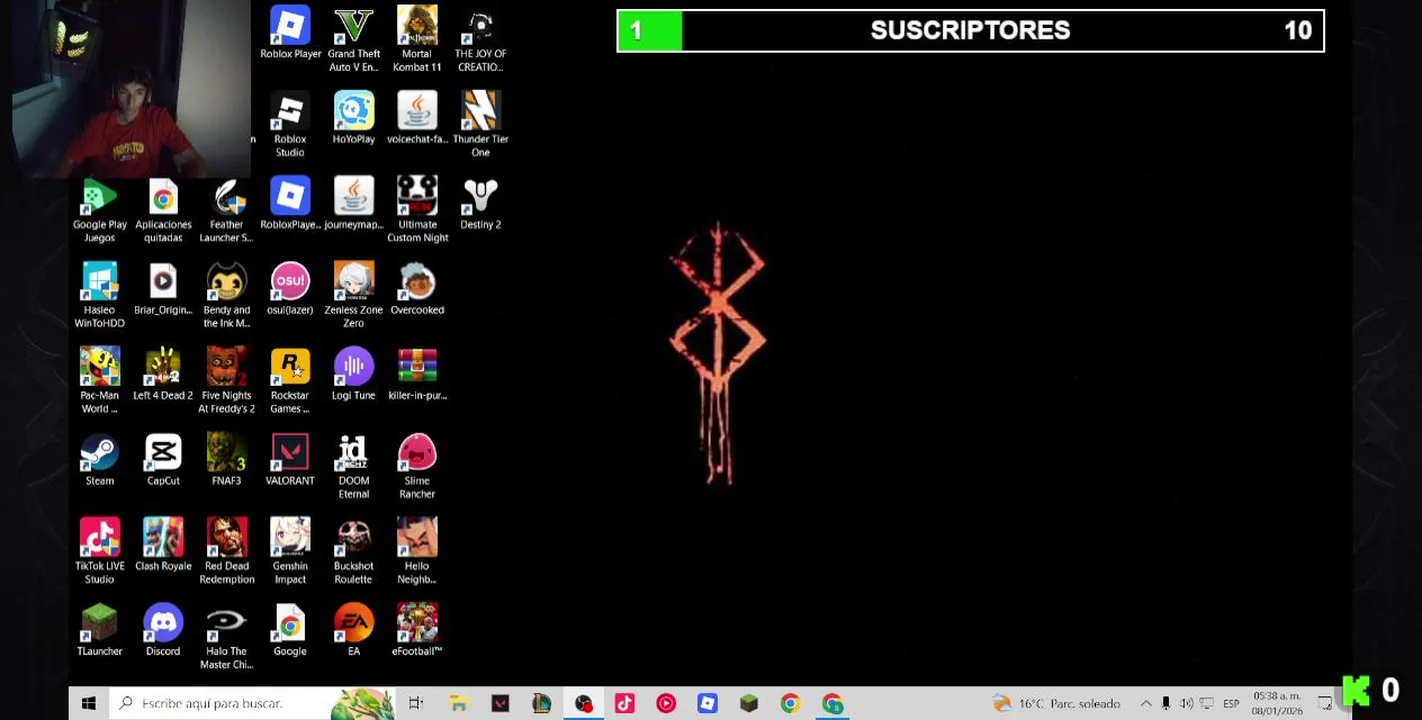Click the SUSCRIPTORES goal progress bar

970,30
